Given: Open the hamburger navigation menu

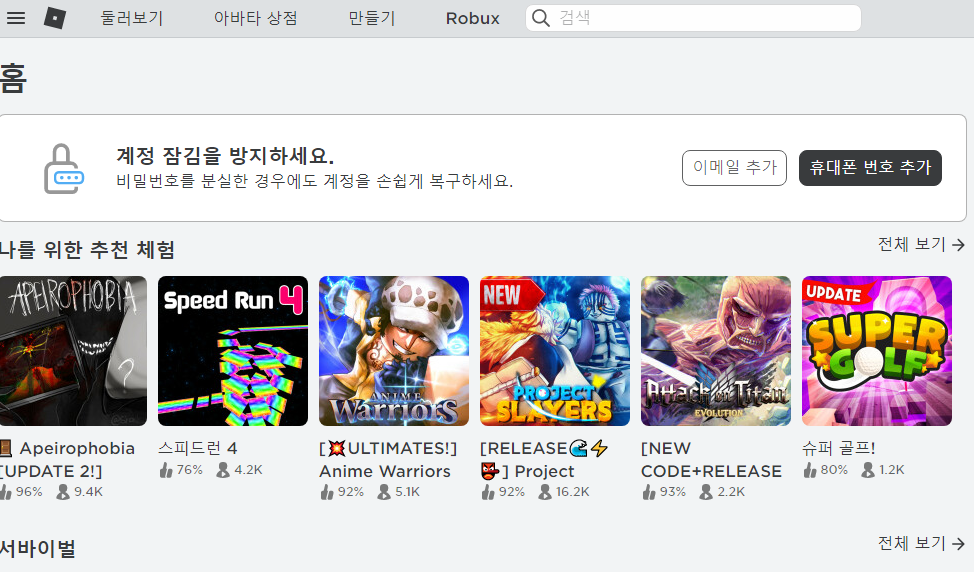Looking at the screenshot, I should pos(16,18).
